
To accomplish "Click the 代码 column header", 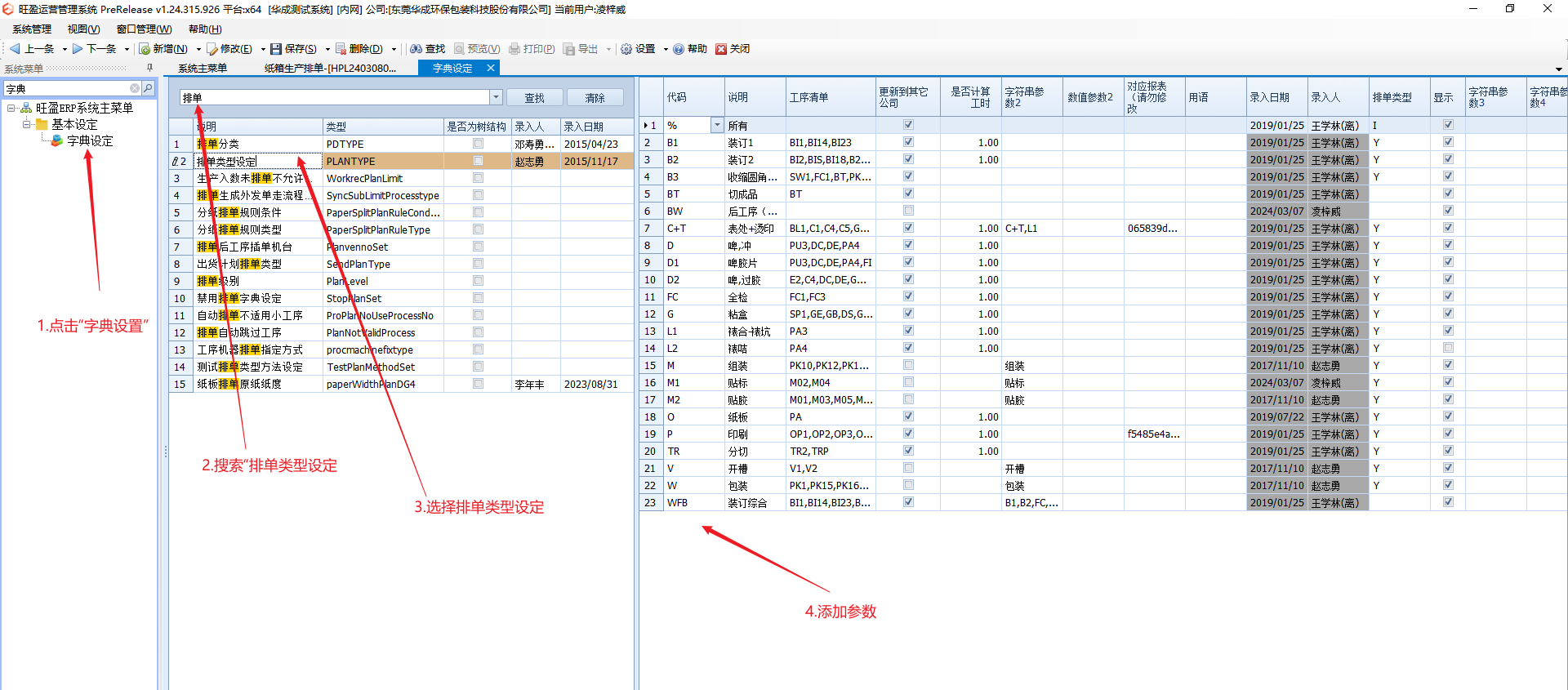I will click(x=693, y=97).
